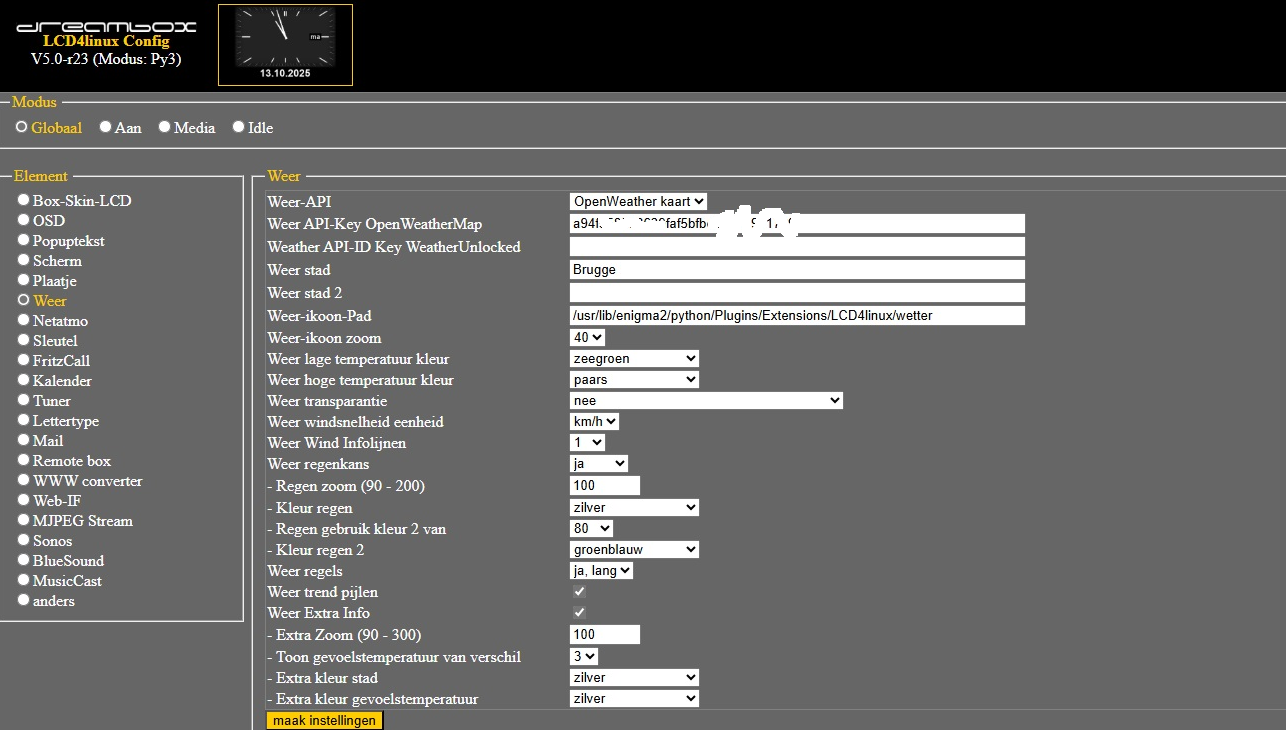1286x730 pixels.
Task: Open Weer lage temperatuur kleur dropdown
Action: 634,358
